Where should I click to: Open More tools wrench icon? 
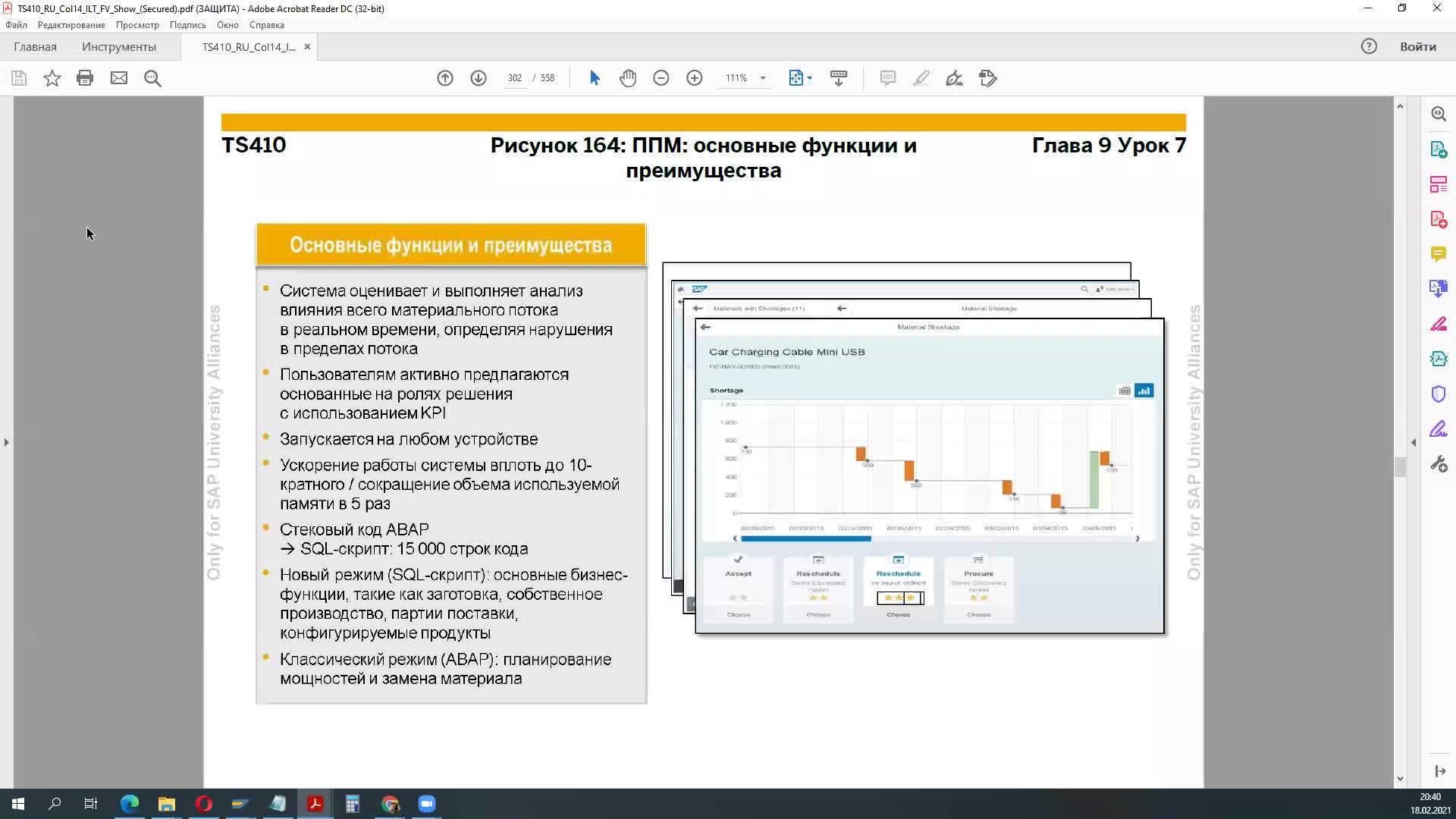coord(1439,464)
